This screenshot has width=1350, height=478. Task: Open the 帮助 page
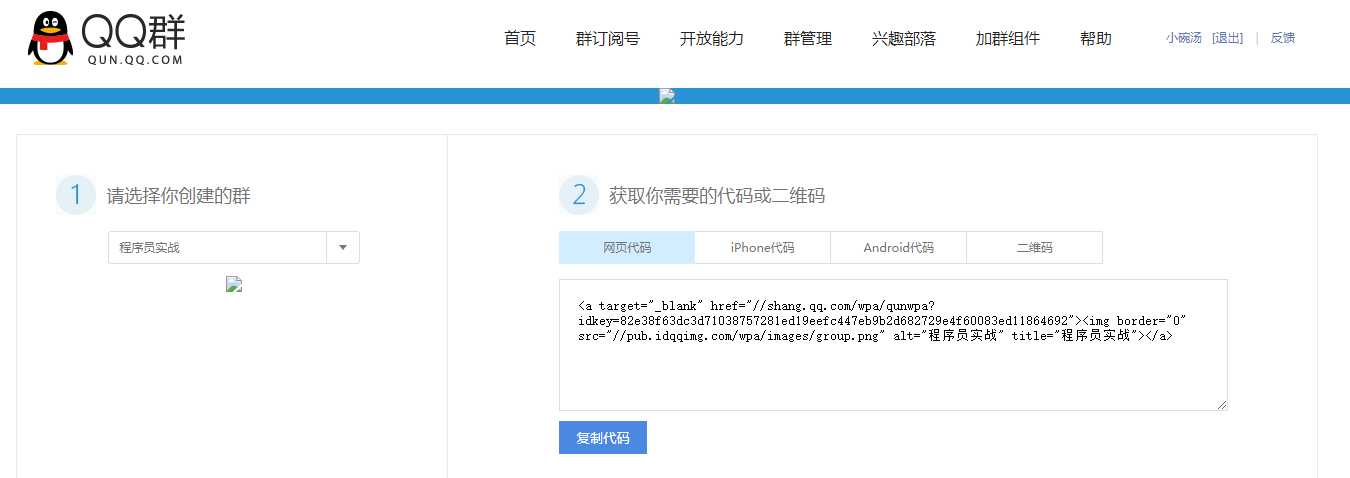click(x=1096, y=39)
